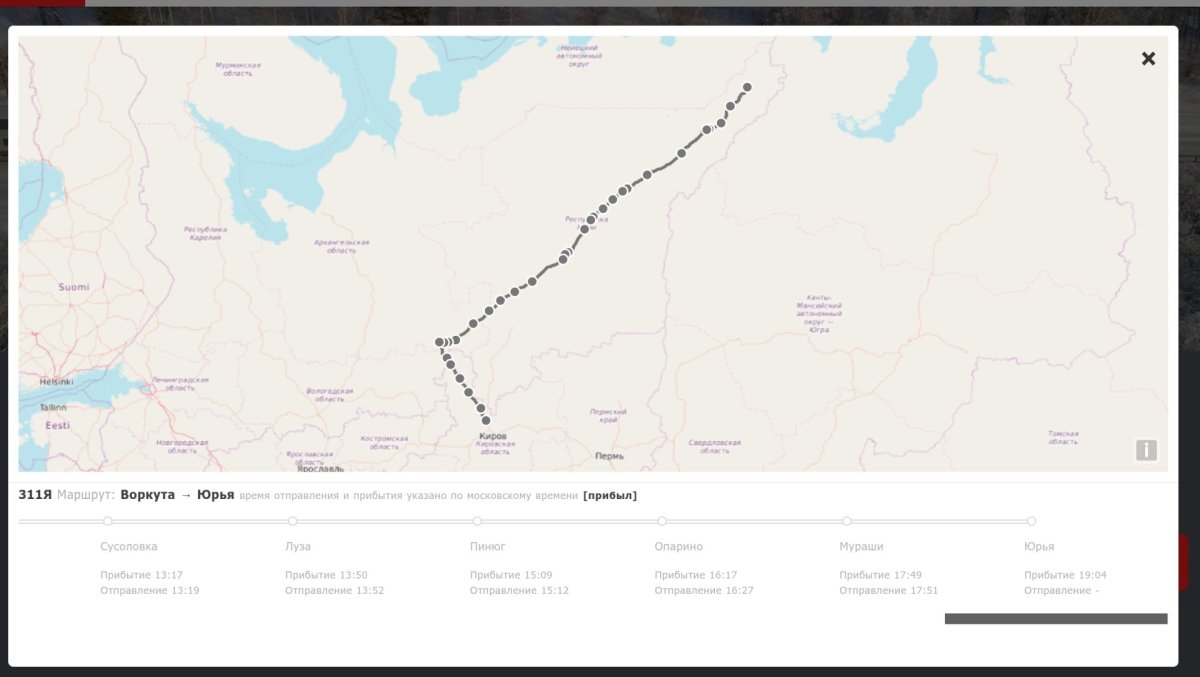Click the Воркута → Юрья route title
The height and width of the screenshot is (677, 1200).
tap(177, 495)
